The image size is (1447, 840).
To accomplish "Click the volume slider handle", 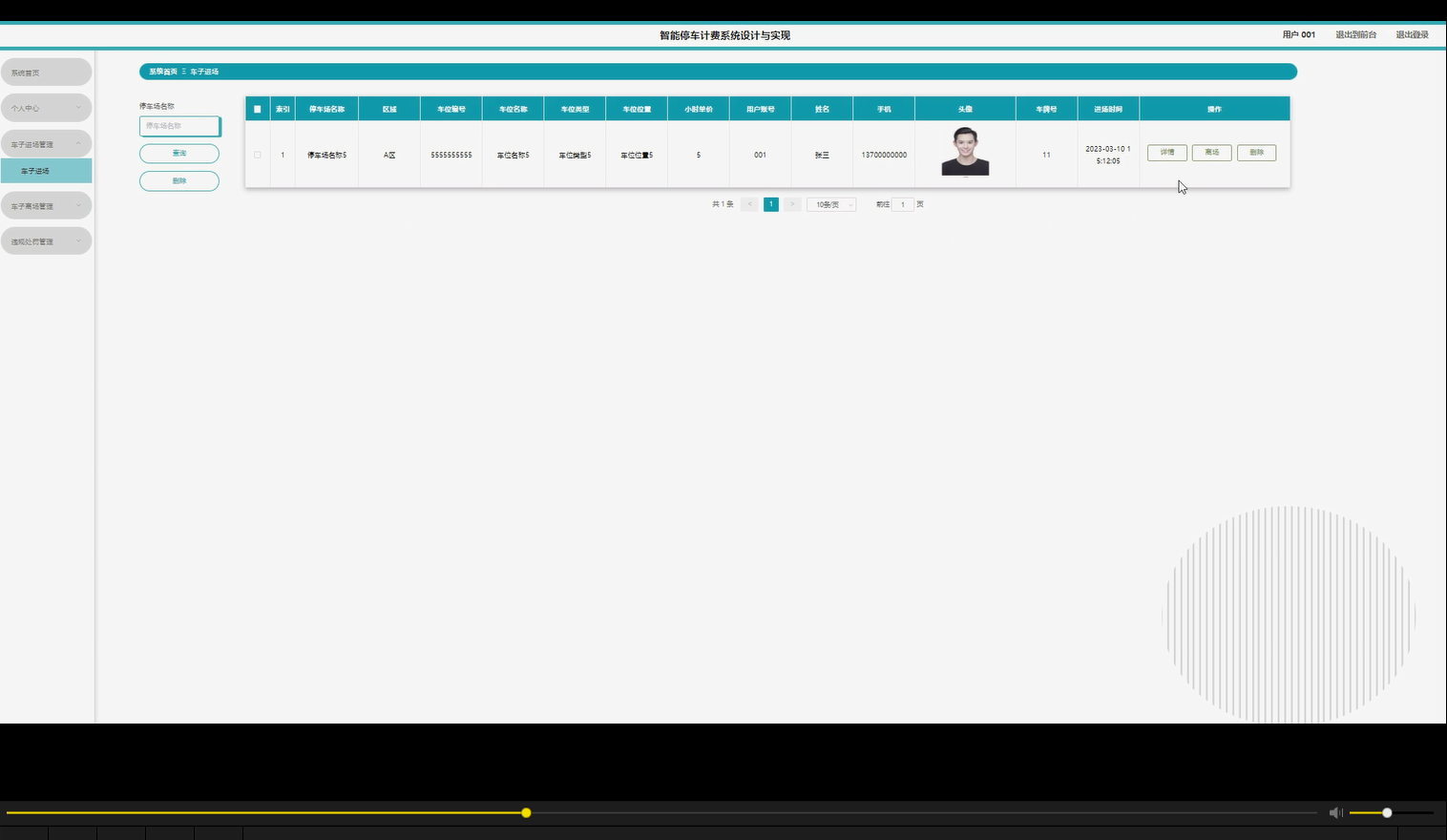I will [1387, 812].
